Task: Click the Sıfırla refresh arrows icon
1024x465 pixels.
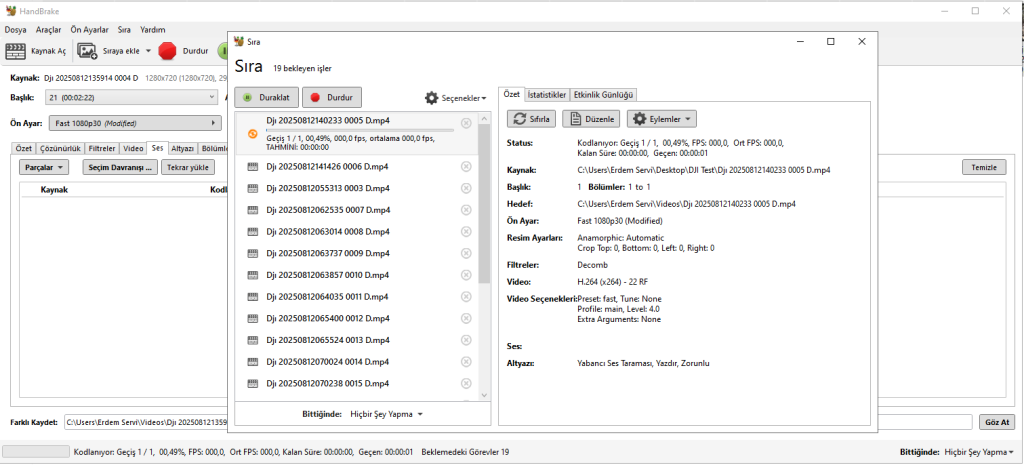Action: pyautogui.click(x=520, y=119)
